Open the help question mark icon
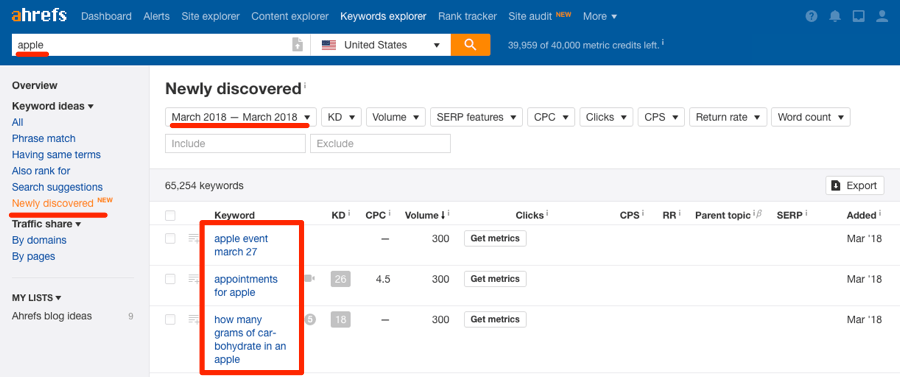Screen dimensions: 900x377 click(811, 16)
